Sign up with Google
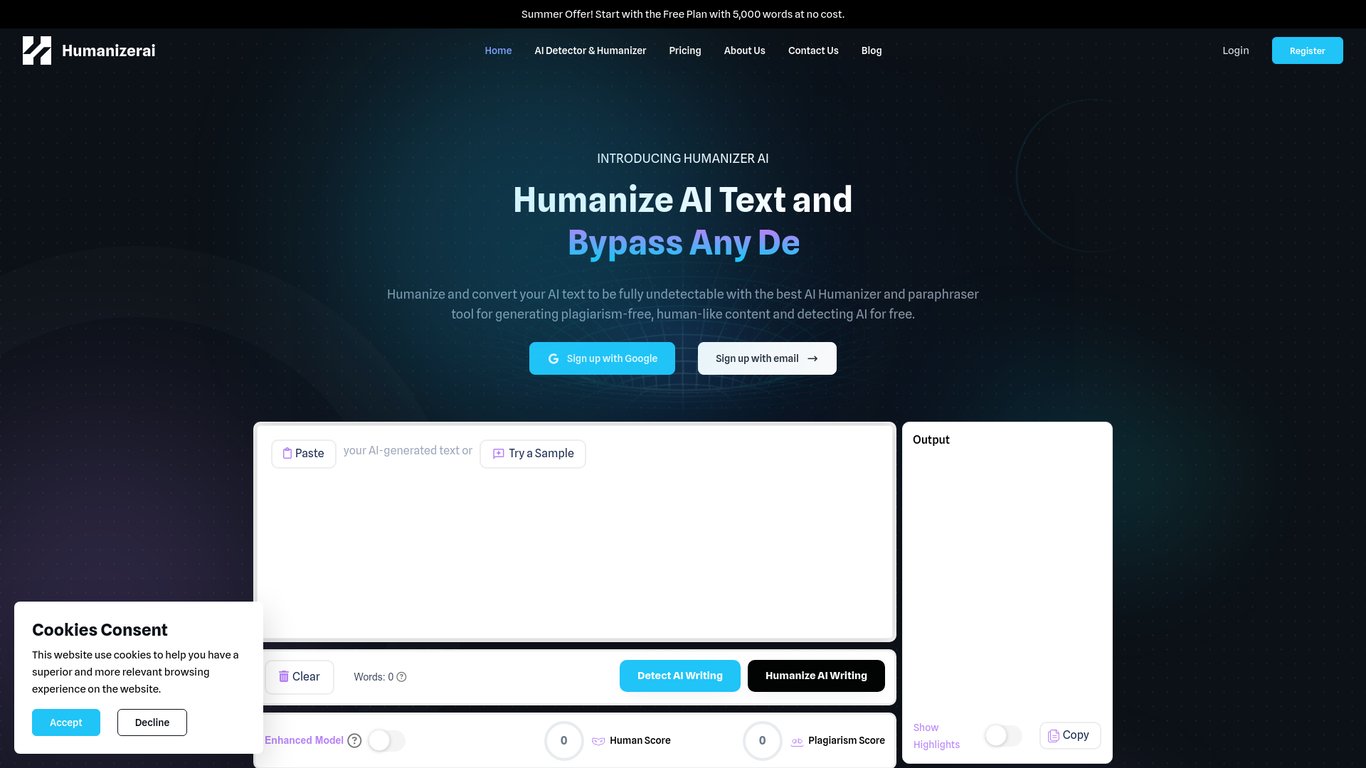 point(602,359)
